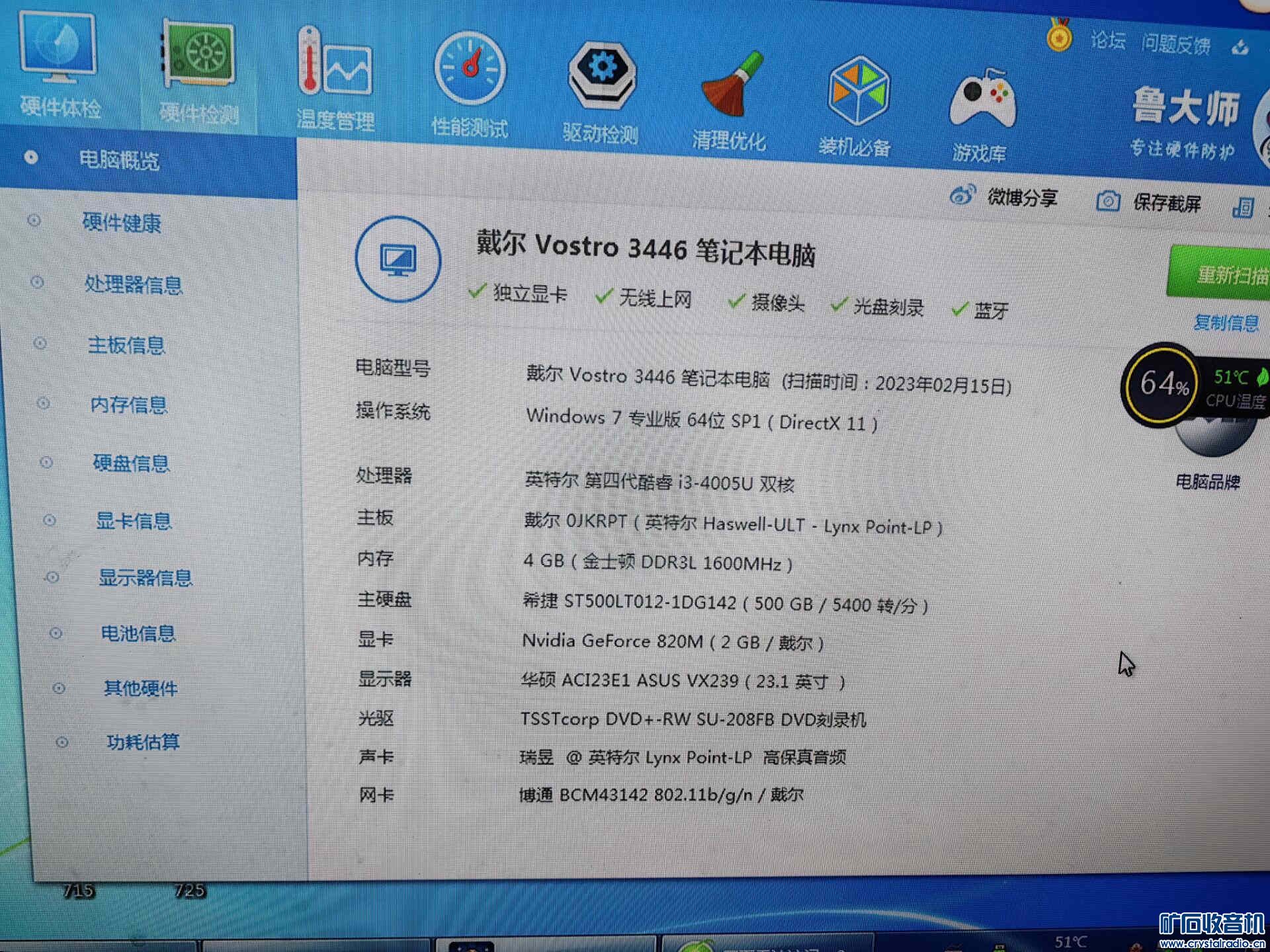Image resolution: width=1270 pixels, height=952 pixels.
Task: Click the green 重新扫描 button
Action: click(1220, 272)
